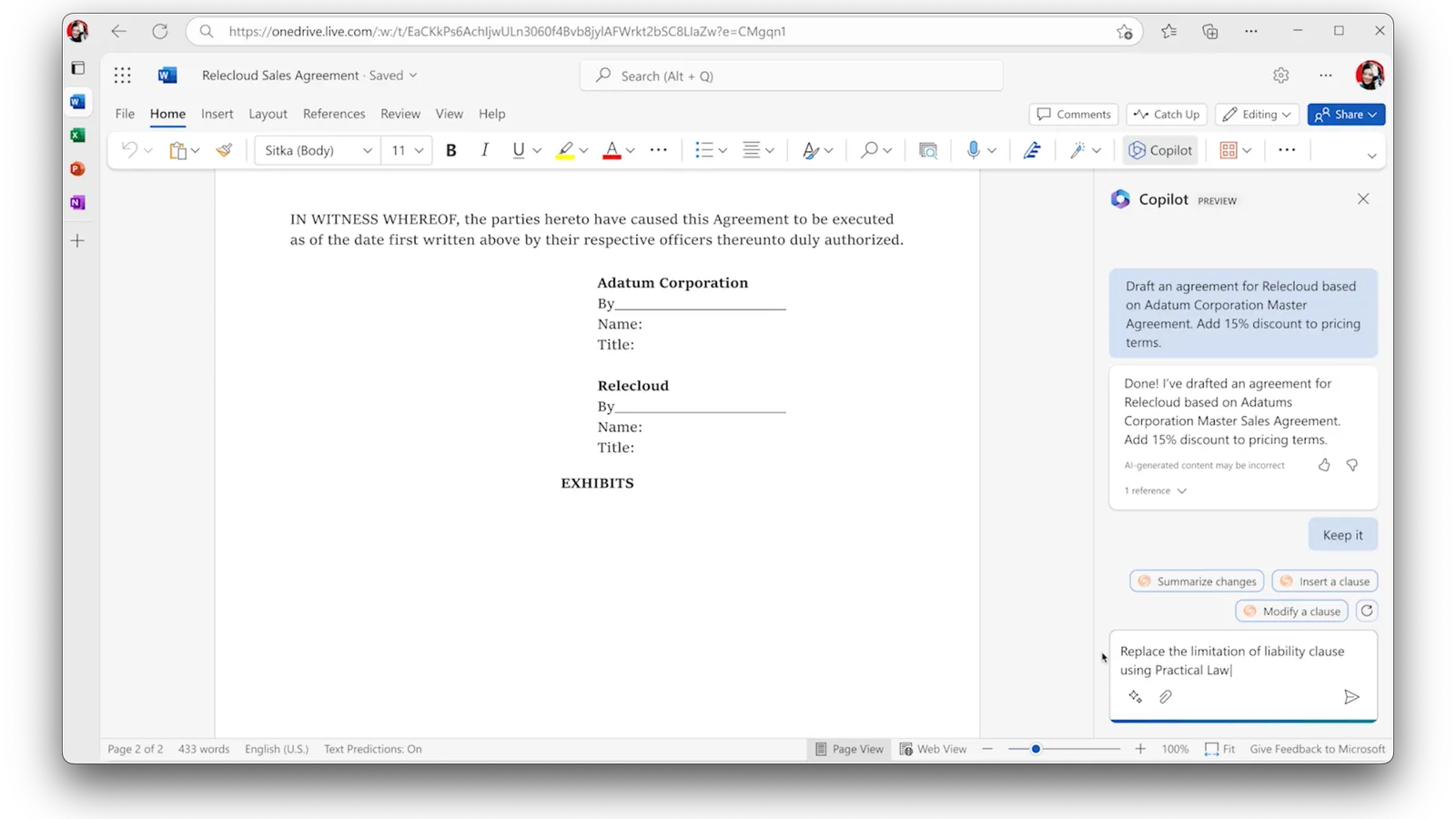Click the paragraph alignment icon

(751, 150)
